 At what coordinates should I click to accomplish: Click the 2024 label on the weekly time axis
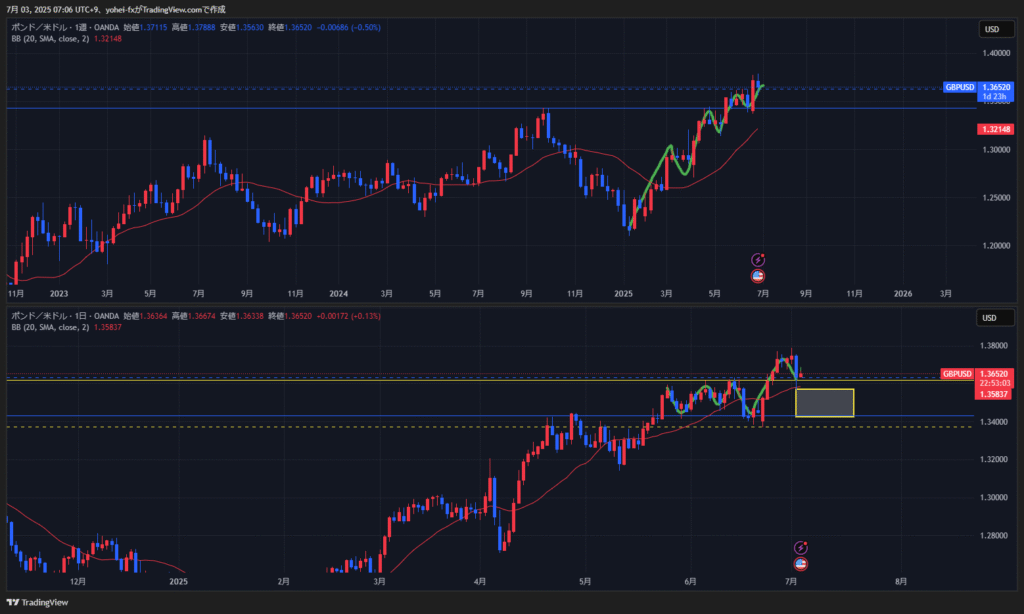click(338, 294)
